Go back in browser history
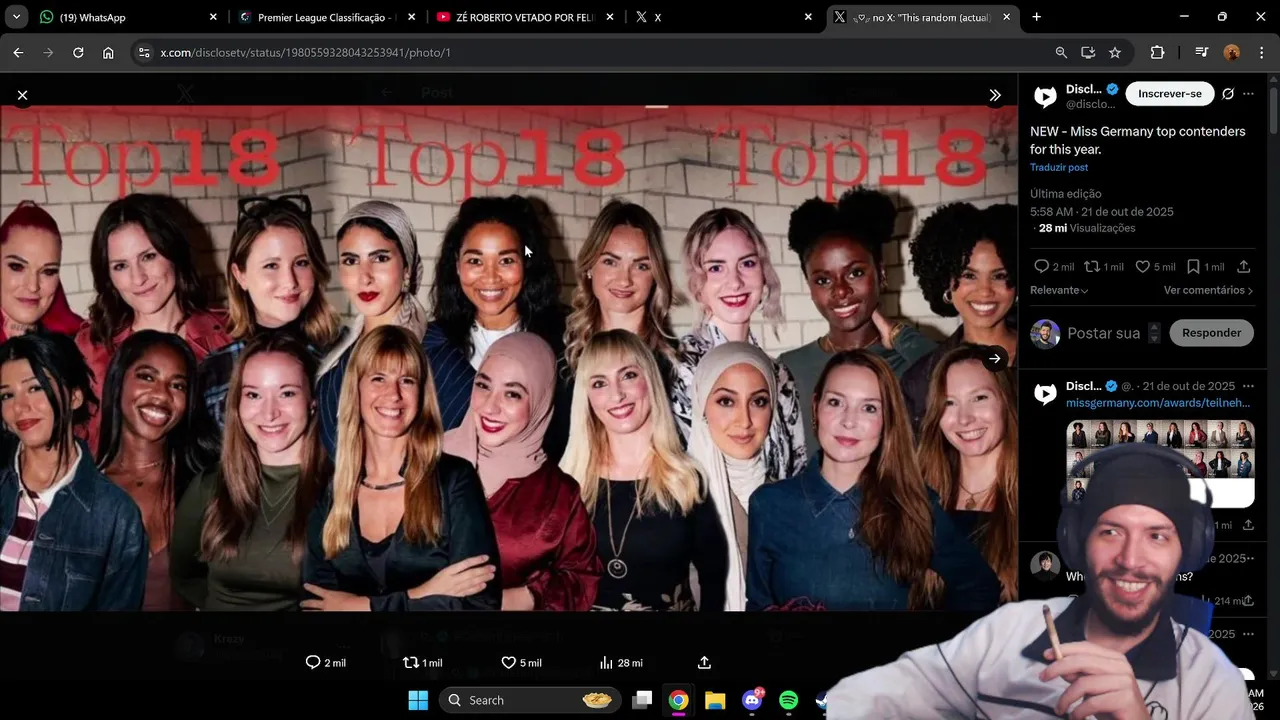1280x720 pixels. (18, 52)
